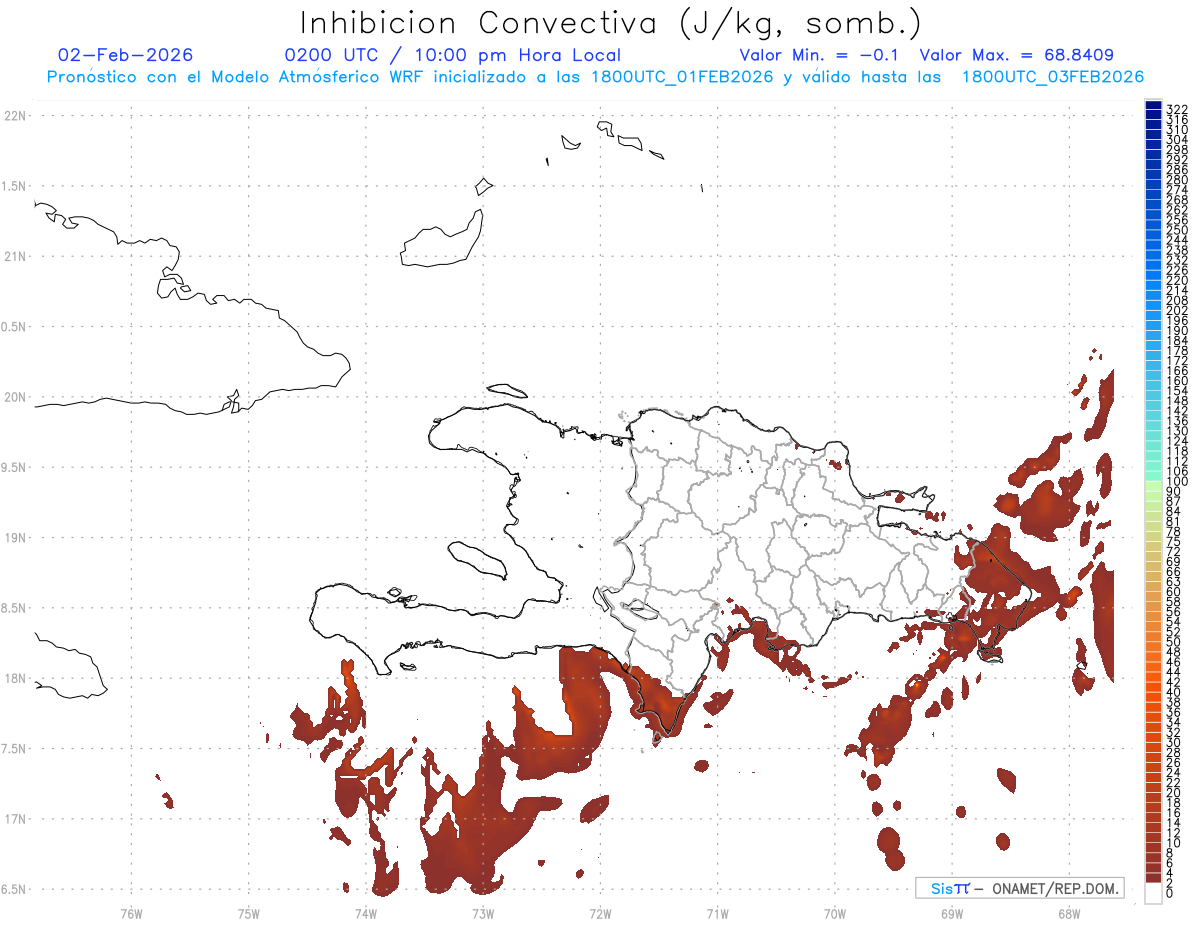Click the 'SisTT – ONAMET/REP.DOM.' credit box
The height and width of the screenshot is (927, 1200).
pos(1019,888)
